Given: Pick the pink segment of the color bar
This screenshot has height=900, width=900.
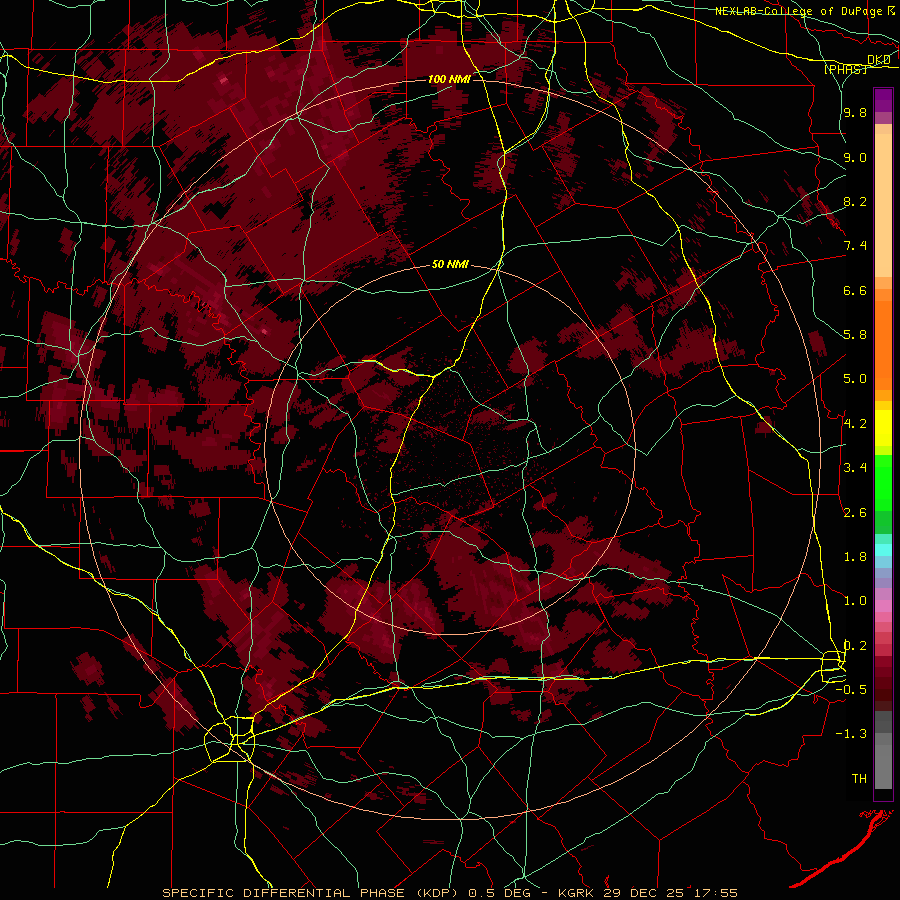Looking at the screenshot, I should coord(883,606).
